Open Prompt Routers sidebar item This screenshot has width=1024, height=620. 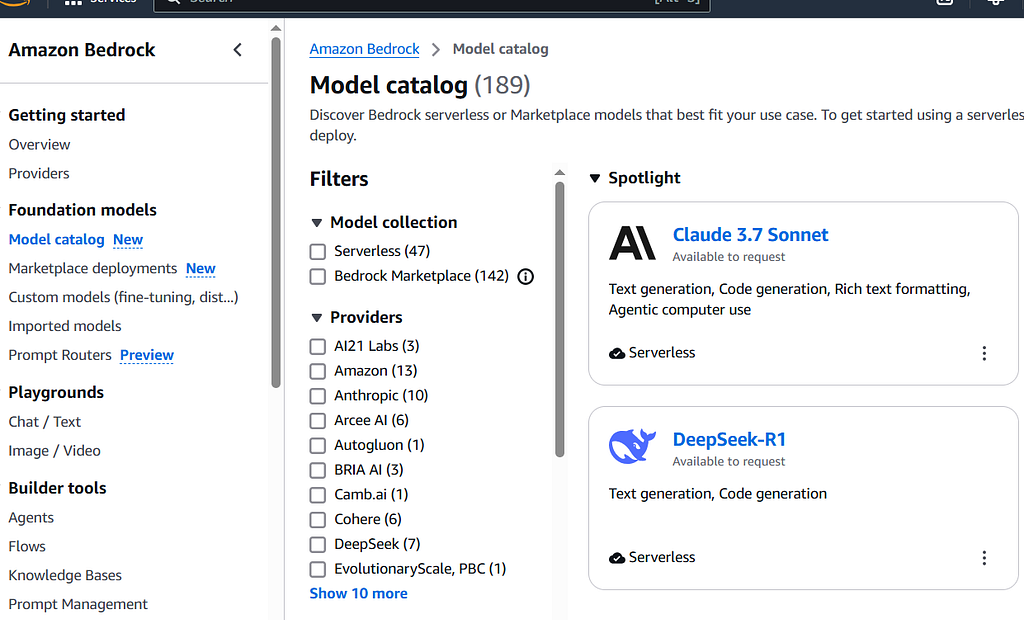[x=60, y=355]
